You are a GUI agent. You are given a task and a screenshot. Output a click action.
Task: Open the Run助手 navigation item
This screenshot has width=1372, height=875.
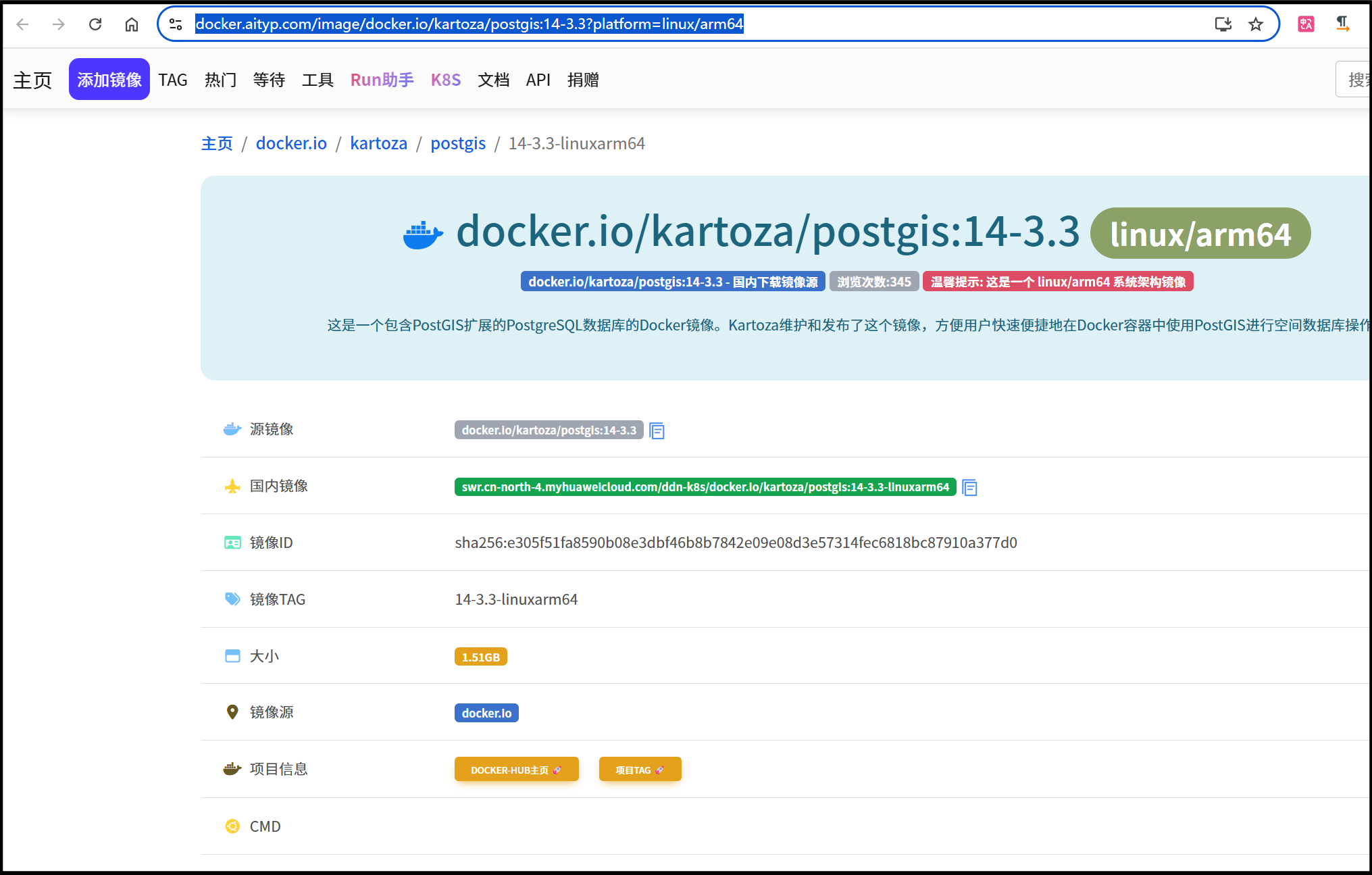[x=382, y=80]
